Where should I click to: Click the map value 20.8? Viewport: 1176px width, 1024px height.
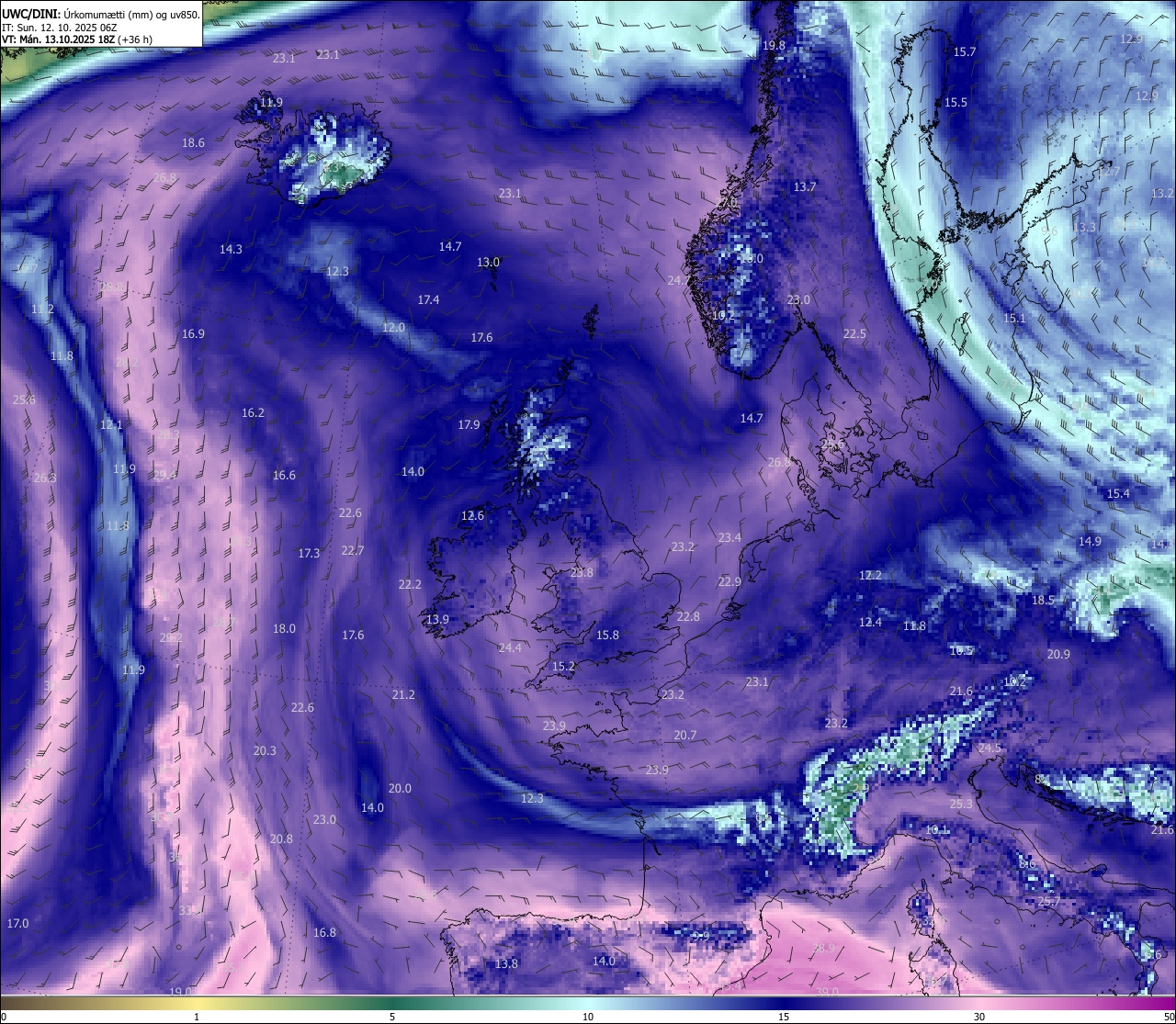tap(281, 839)
